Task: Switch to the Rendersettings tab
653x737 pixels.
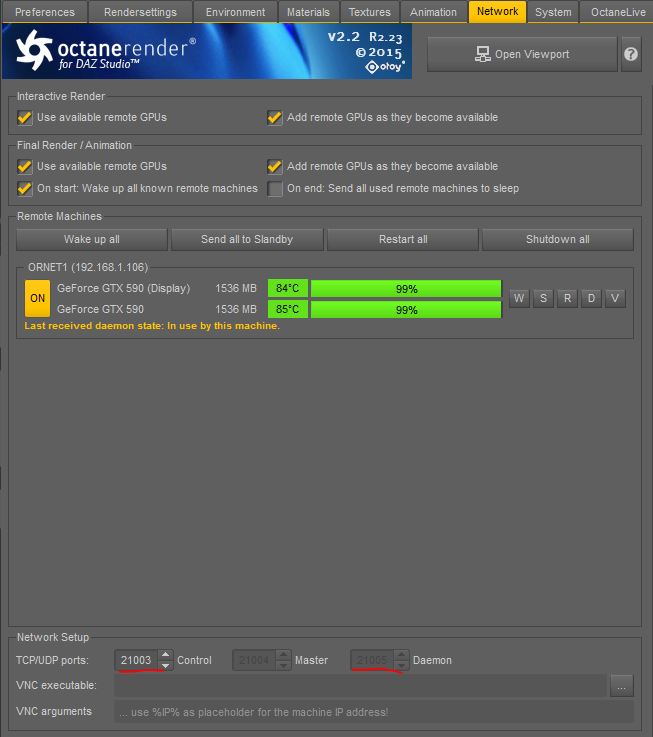Action: (140, 12)
